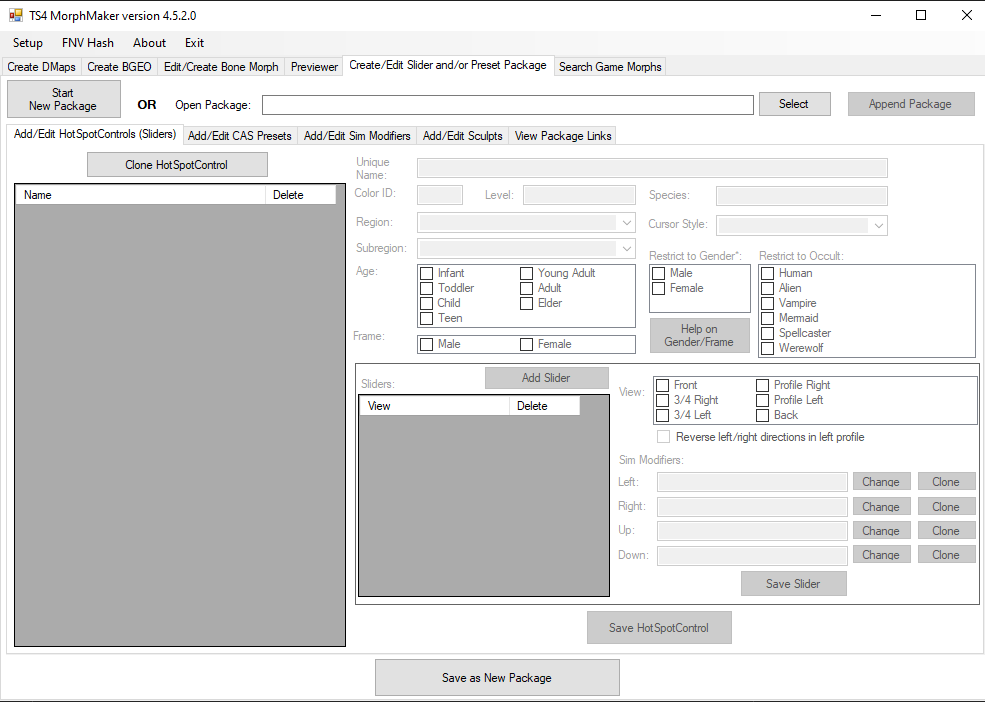Click the TS4 MorphMaker app icon in title bar

point(15,15)
